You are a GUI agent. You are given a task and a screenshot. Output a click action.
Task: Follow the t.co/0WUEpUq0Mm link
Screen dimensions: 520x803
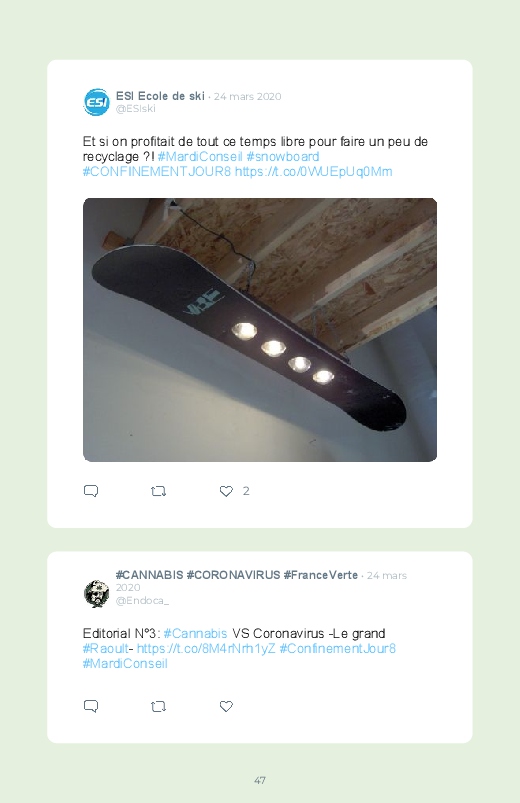tap(314, 171)
